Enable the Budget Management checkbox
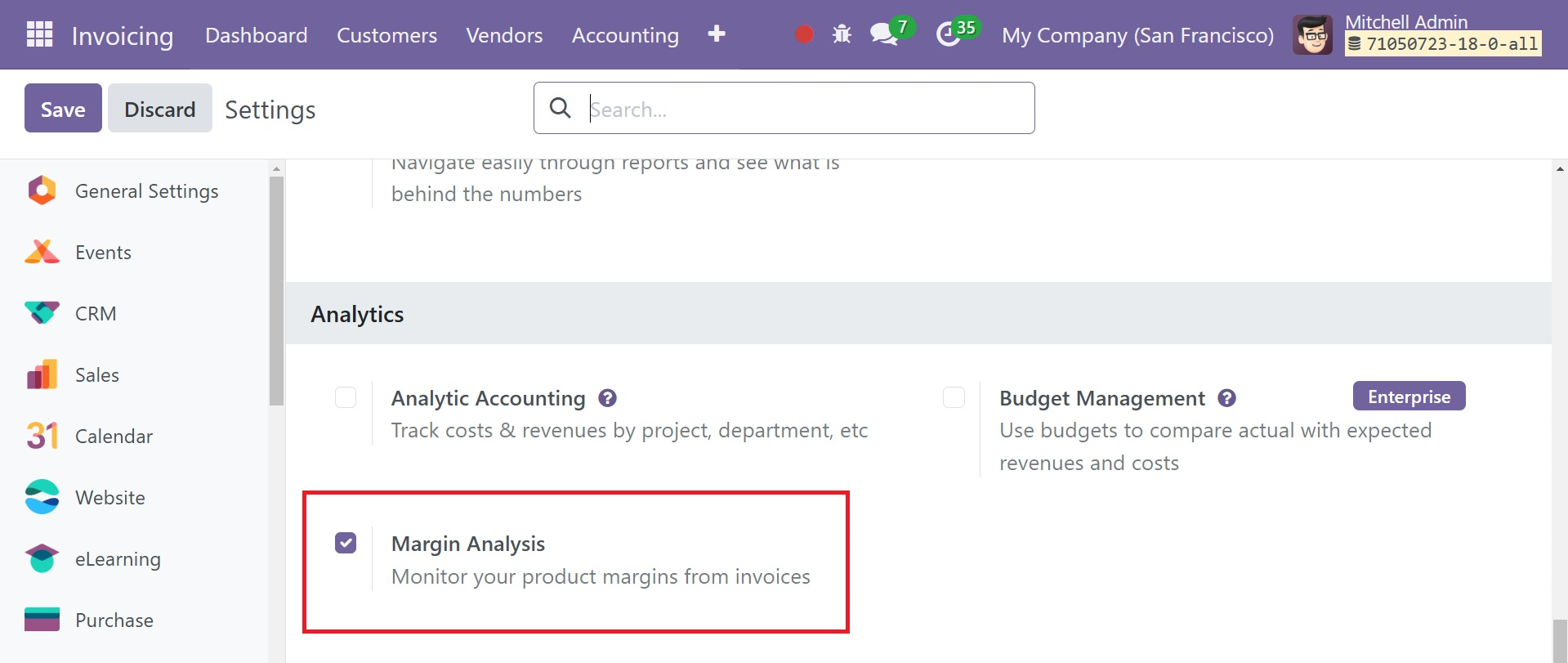The height and width of the screenshot is (663, 1568). 954,397
